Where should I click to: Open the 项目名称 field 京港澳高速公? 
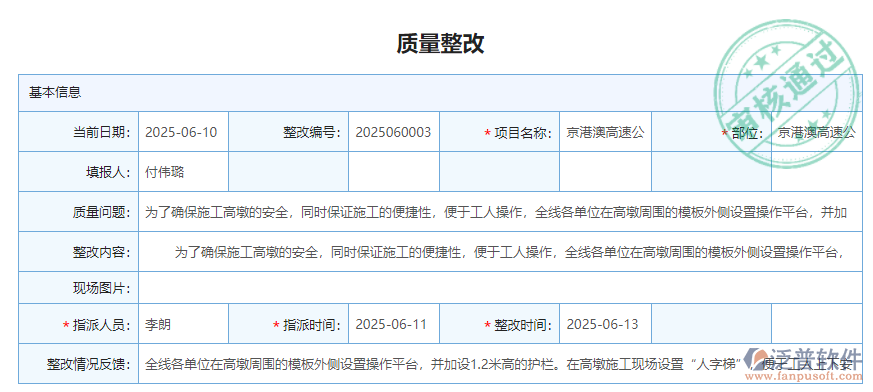[605, 132]
